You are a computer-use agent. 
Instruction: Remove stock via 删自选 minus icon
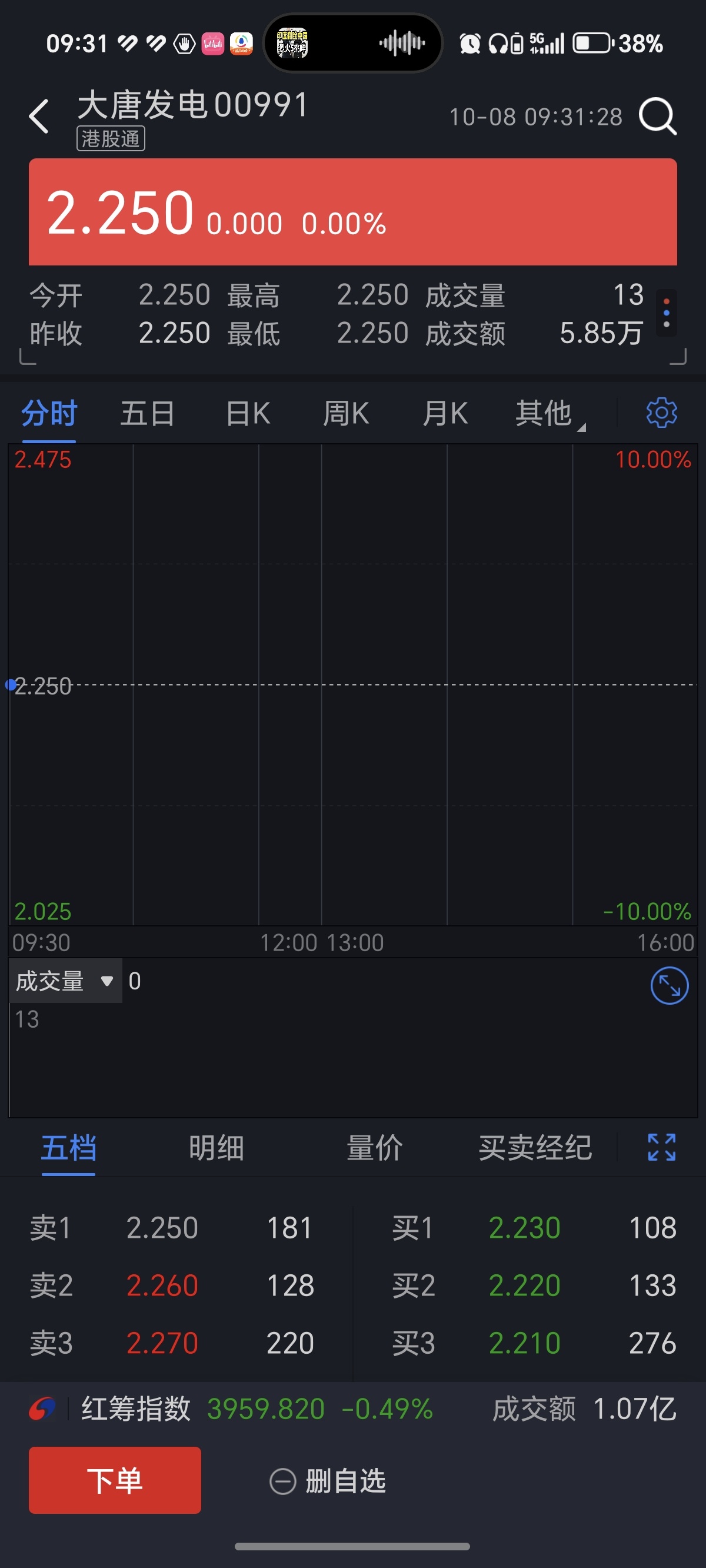282,1481
